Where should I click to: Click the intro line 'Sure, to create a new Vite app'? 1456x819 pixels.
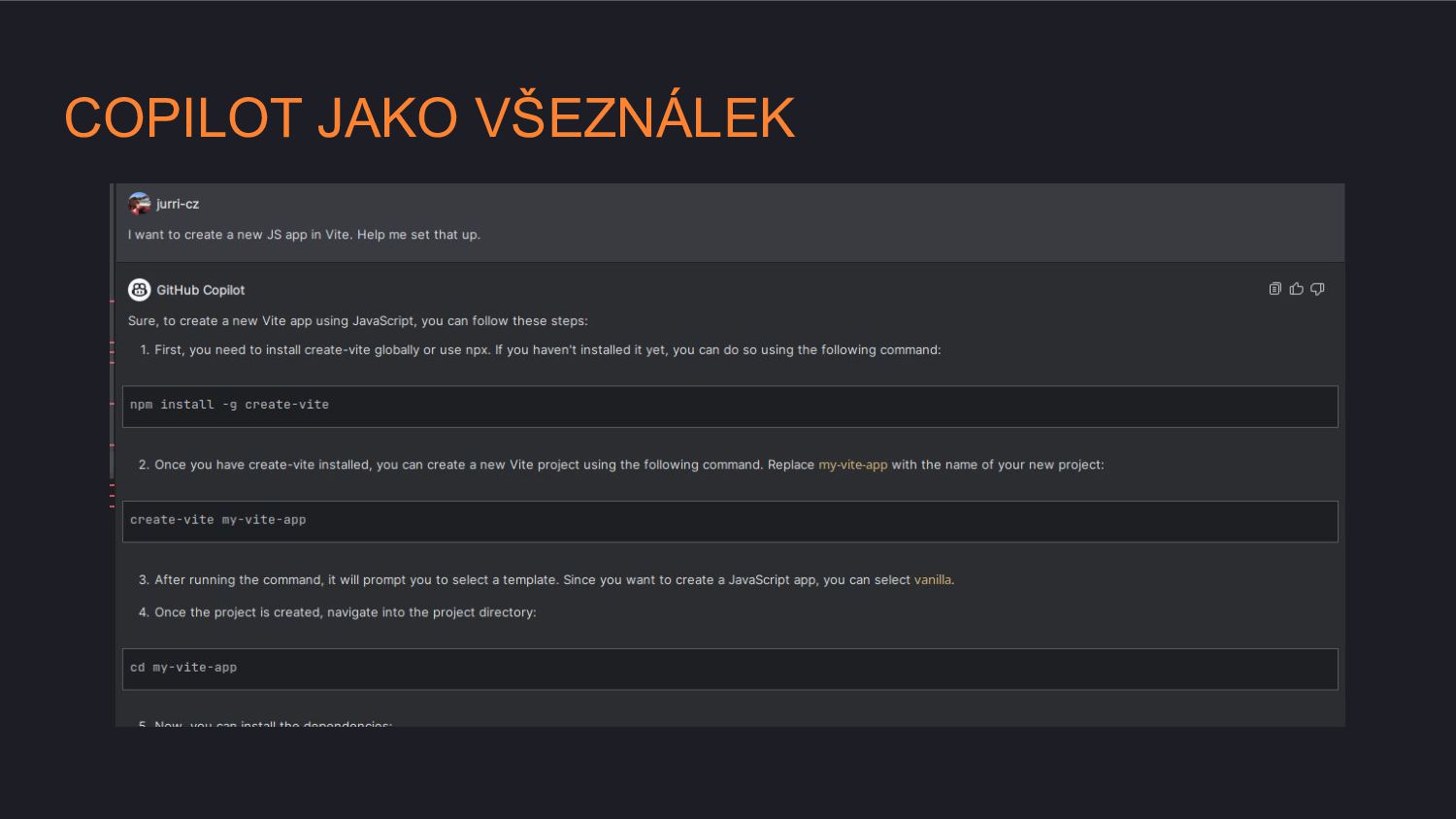click(x=358, y=321)
